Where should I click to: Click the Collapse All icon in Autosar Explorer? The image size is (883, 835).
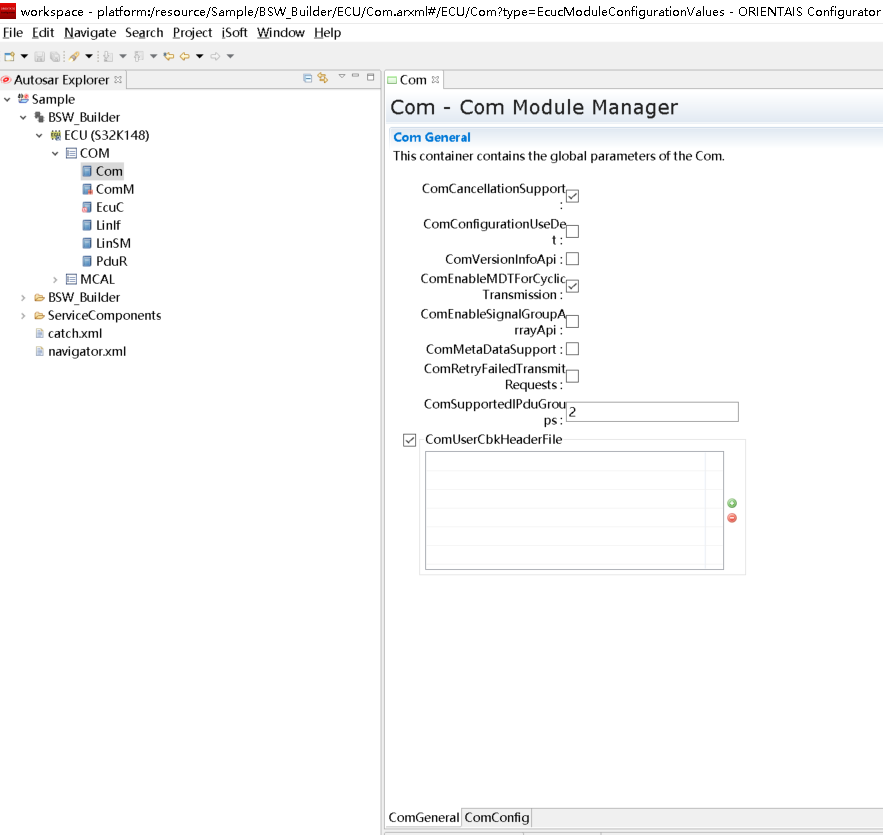308,78
